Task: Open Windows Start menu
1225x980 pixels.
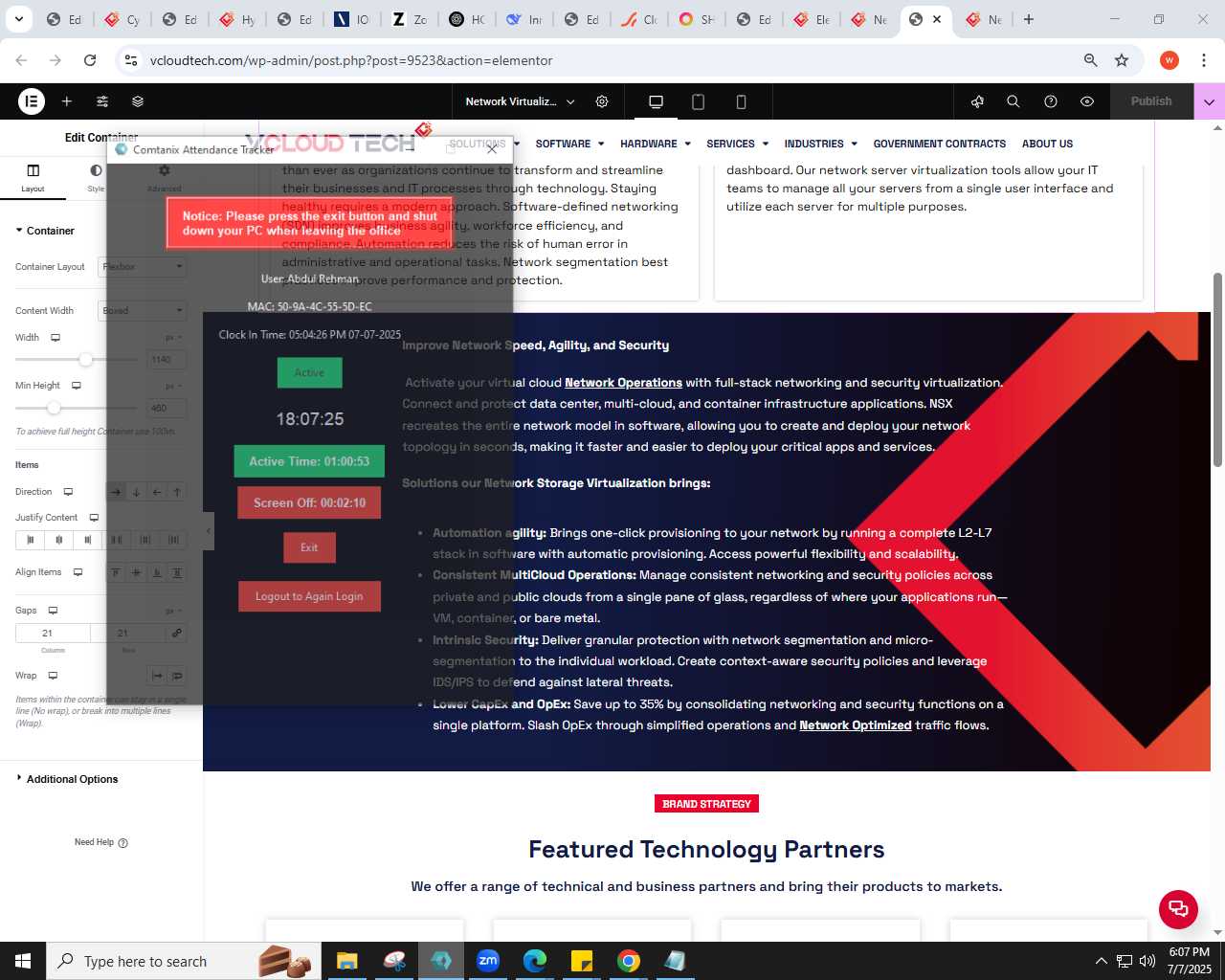Action: 23,961
